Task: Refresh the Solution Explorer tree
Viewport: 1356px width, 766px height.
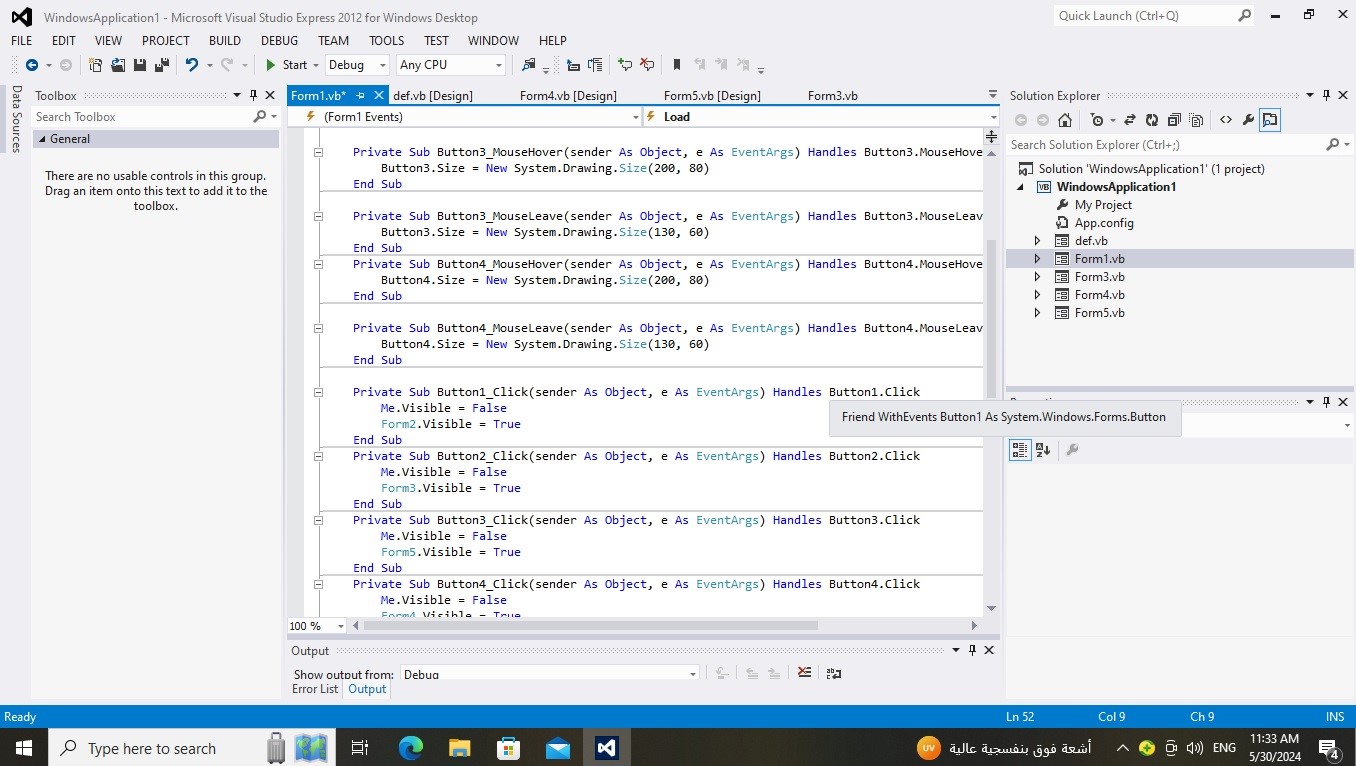Action: [1152, 120]
